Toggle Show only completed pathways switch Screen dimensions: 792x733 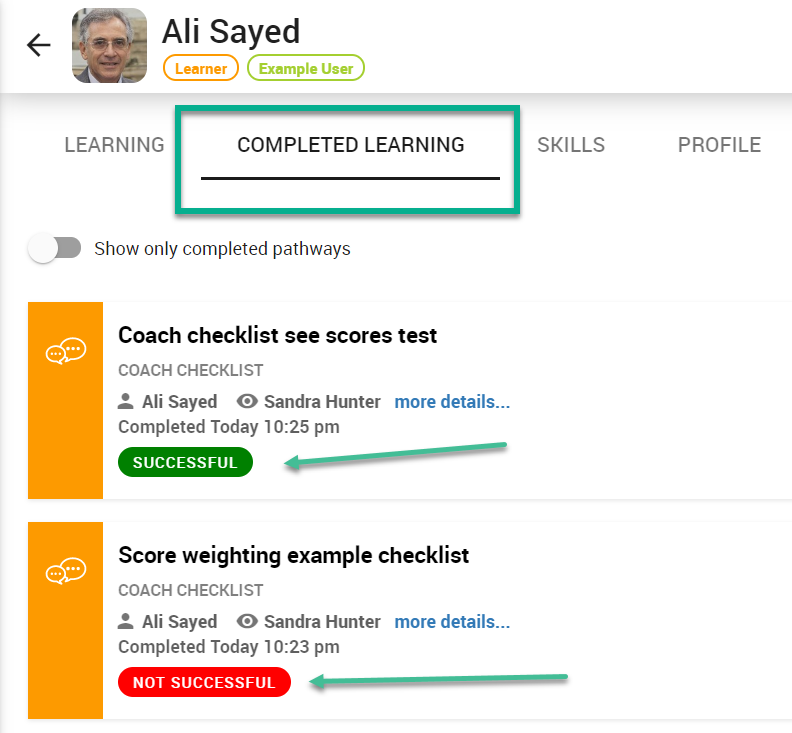[55, 248]
